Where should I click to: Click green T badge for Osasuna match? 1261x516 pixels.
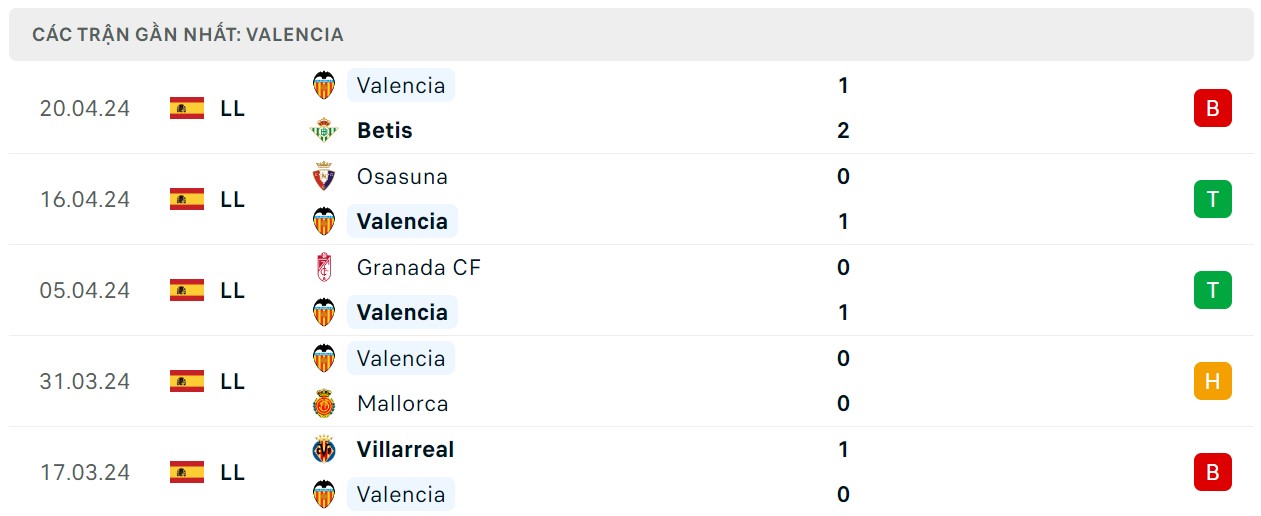pyautogui.click(x=1212, y=199)
